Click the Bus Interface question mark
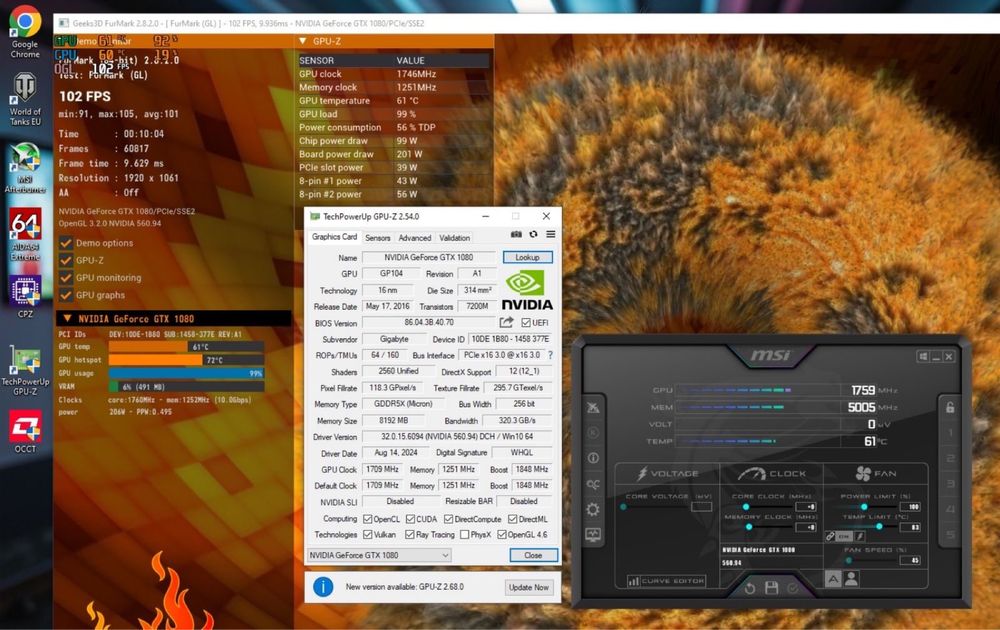This screenshot has height=630, width=1000. pyautogui.click(x=550, y=355)
